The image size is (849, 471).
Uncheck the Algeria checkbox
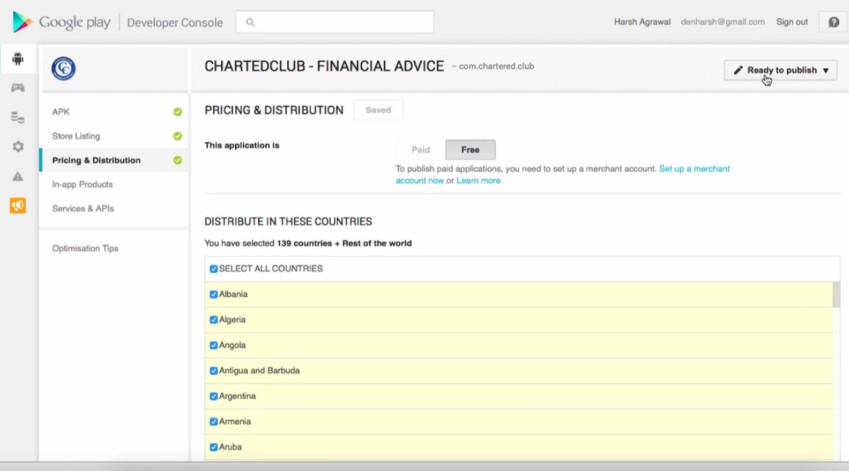[213, 320]
